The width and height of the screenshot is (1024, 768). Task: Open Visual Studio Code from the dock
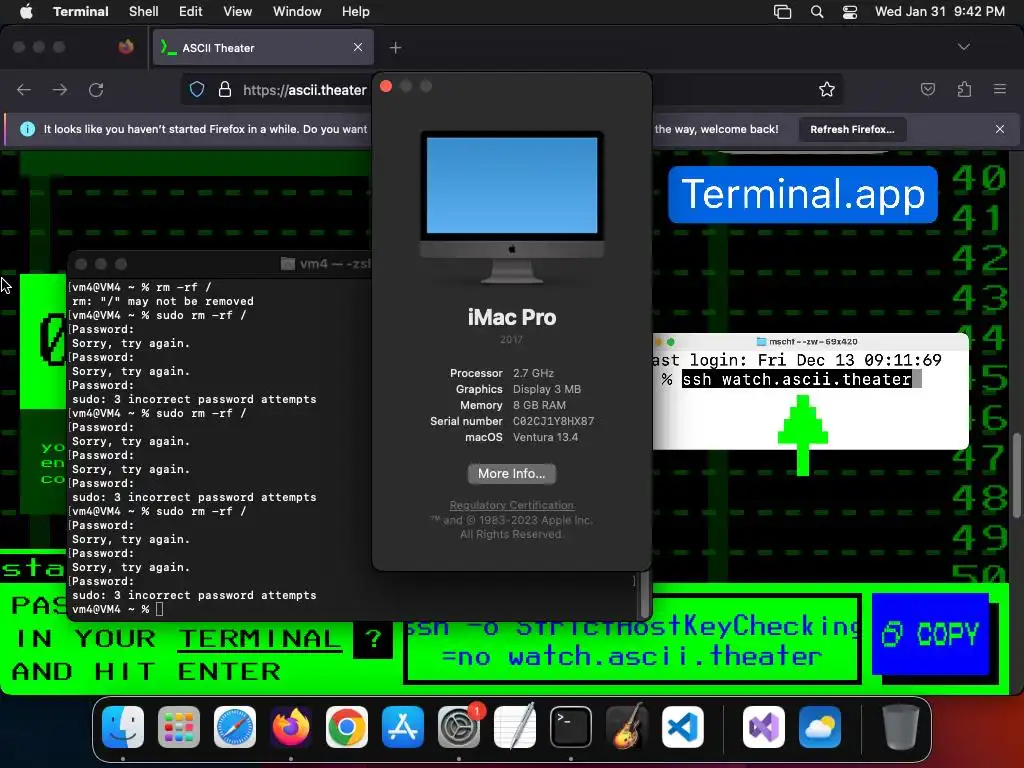[683, 727]
